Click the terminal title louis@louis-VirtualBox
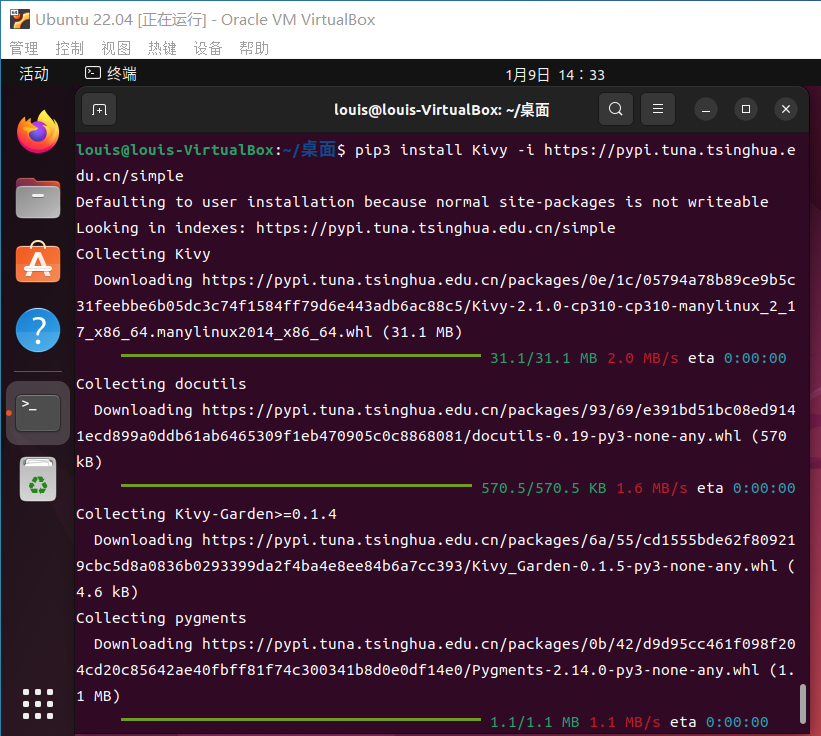821x736 pixels. coord(441,110)
